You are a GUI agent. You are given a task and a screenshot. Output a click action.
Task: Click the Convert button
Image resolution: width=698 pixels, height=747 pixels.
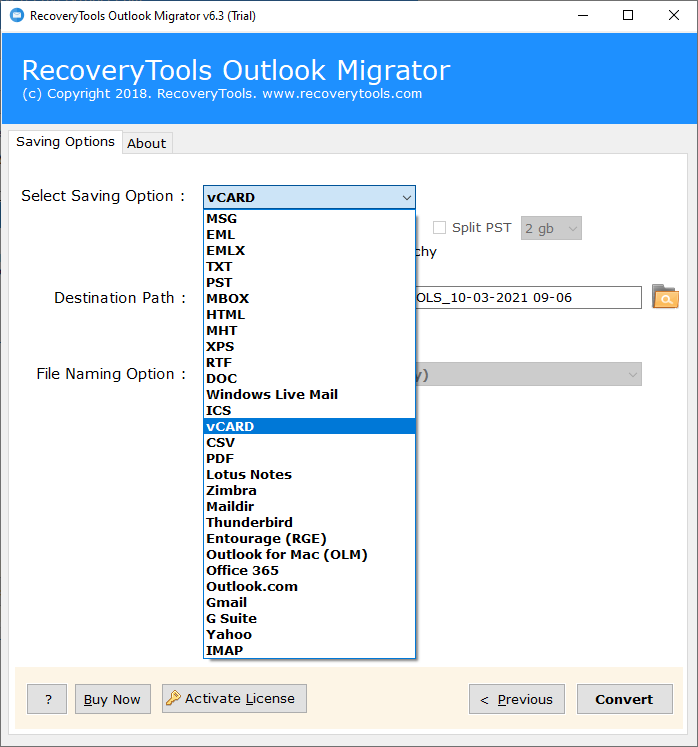click(x=625, y=699)
